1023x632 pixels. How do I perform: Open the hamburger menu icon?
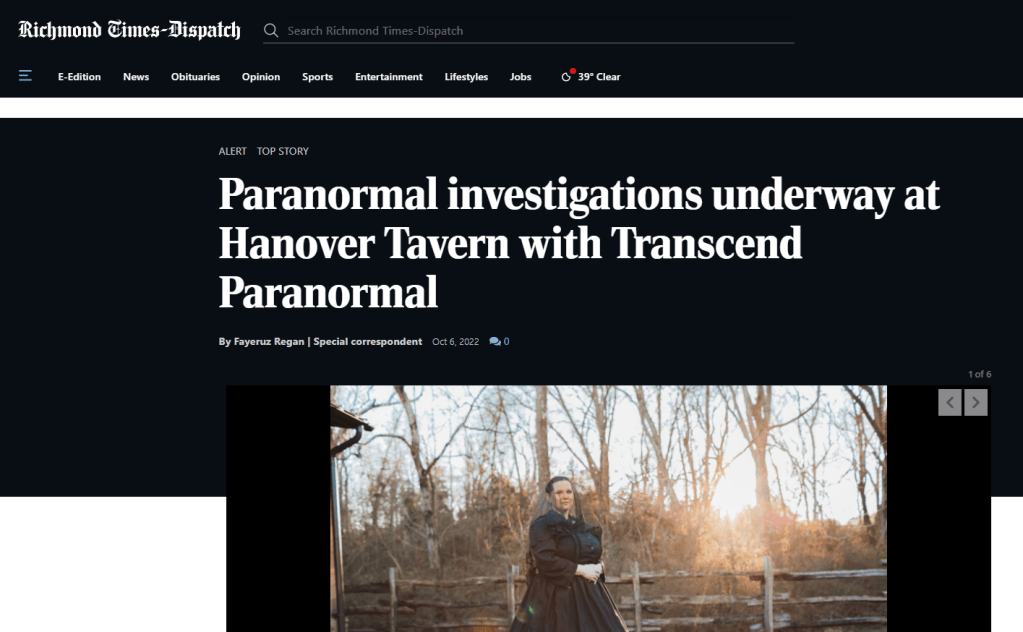pyautogui.click(x=25, y=76)
